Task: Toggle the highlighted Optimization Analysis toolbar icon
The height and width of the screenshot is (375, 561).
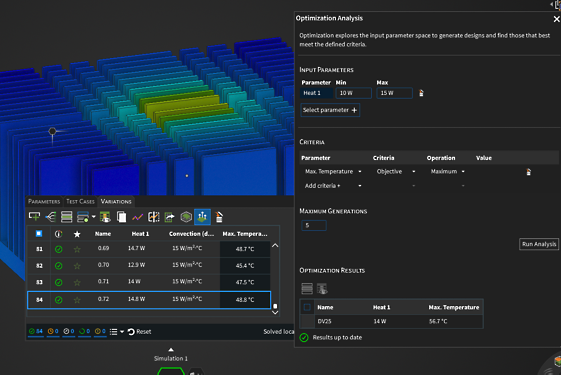Action: click(x=202, y=216)
